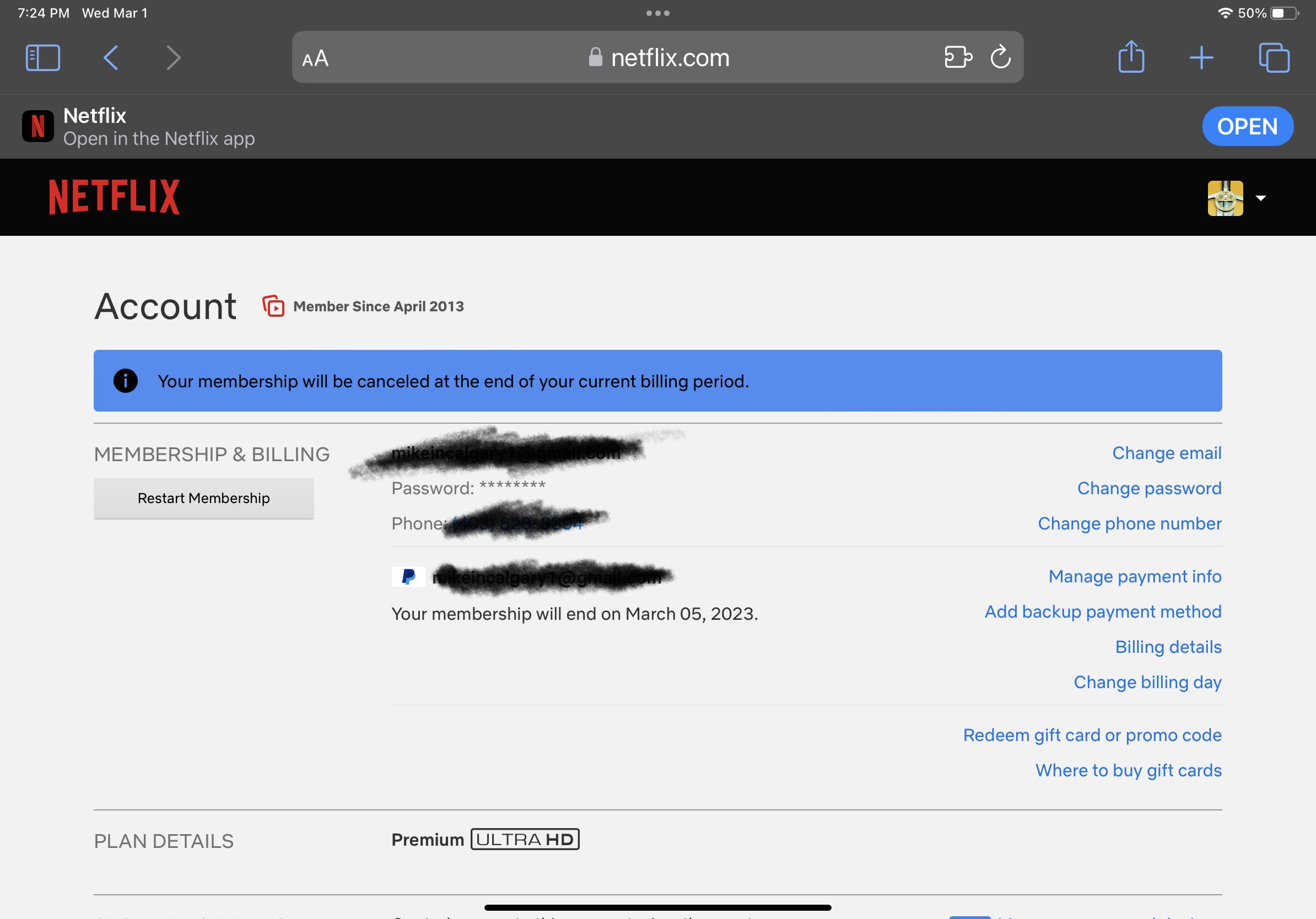This screenshot has height=919, width=1316.
Task: Click the Safari address bar input field
Action: (x=658, y=57)
